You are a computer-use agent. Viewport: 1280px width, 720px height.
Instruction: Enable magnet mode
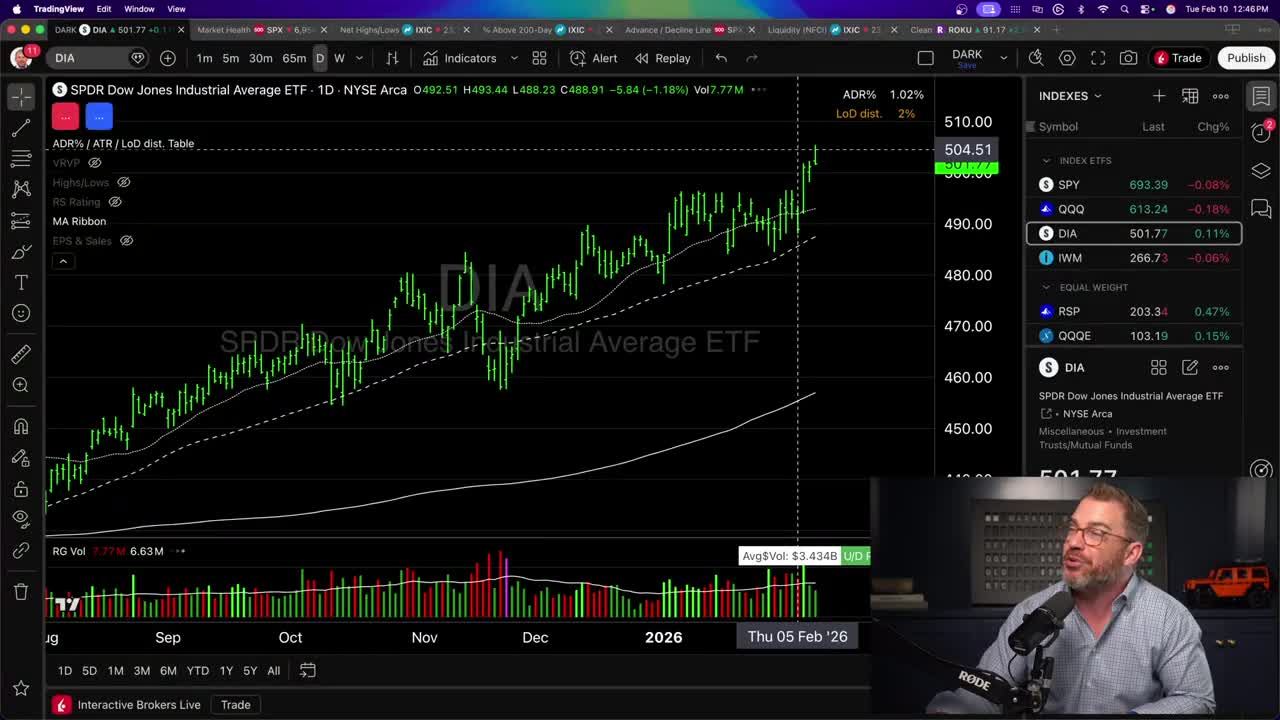(21, 425)
